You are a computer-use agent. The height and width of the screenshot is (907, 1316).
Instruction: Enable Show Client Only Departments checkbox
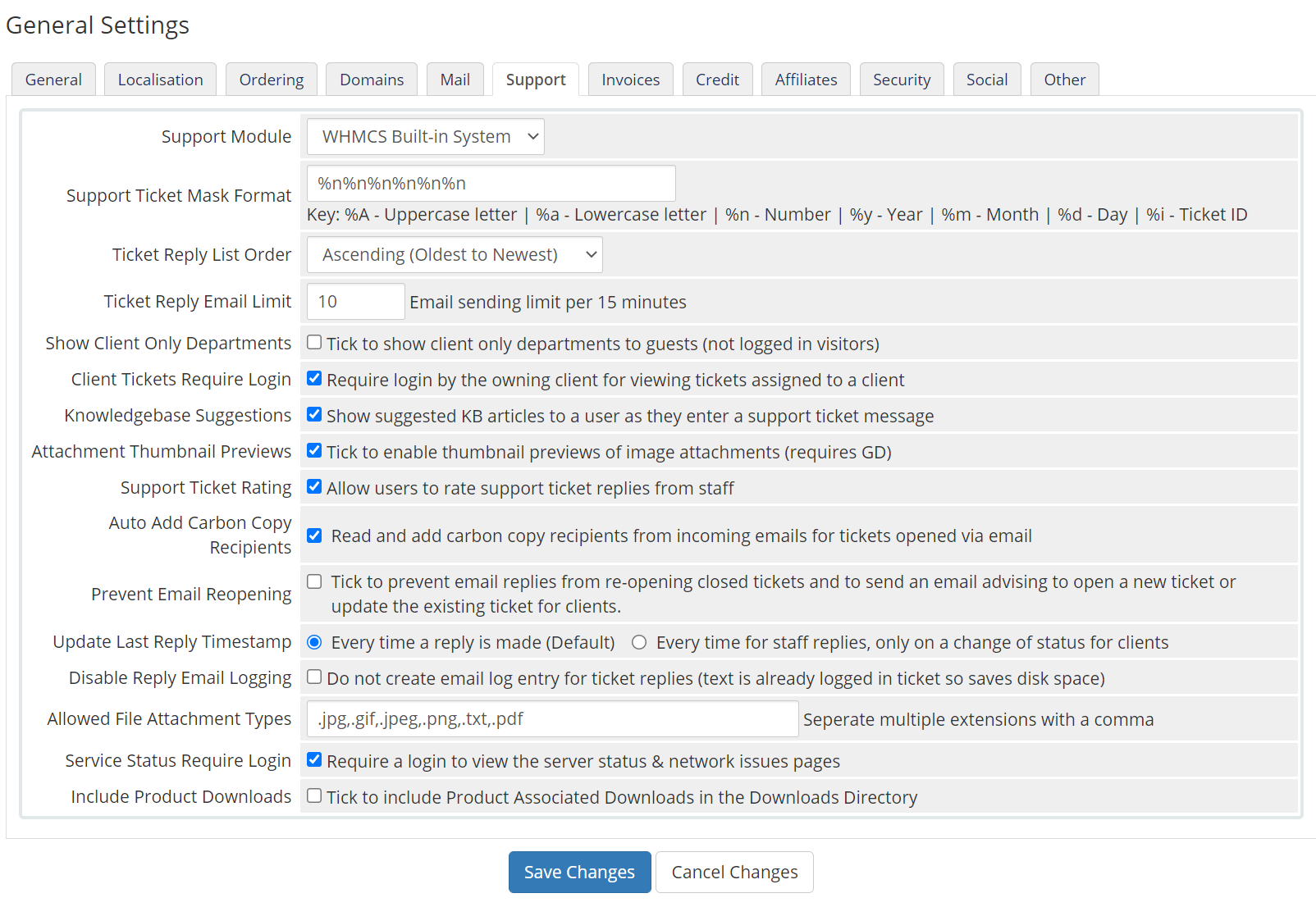314,343
